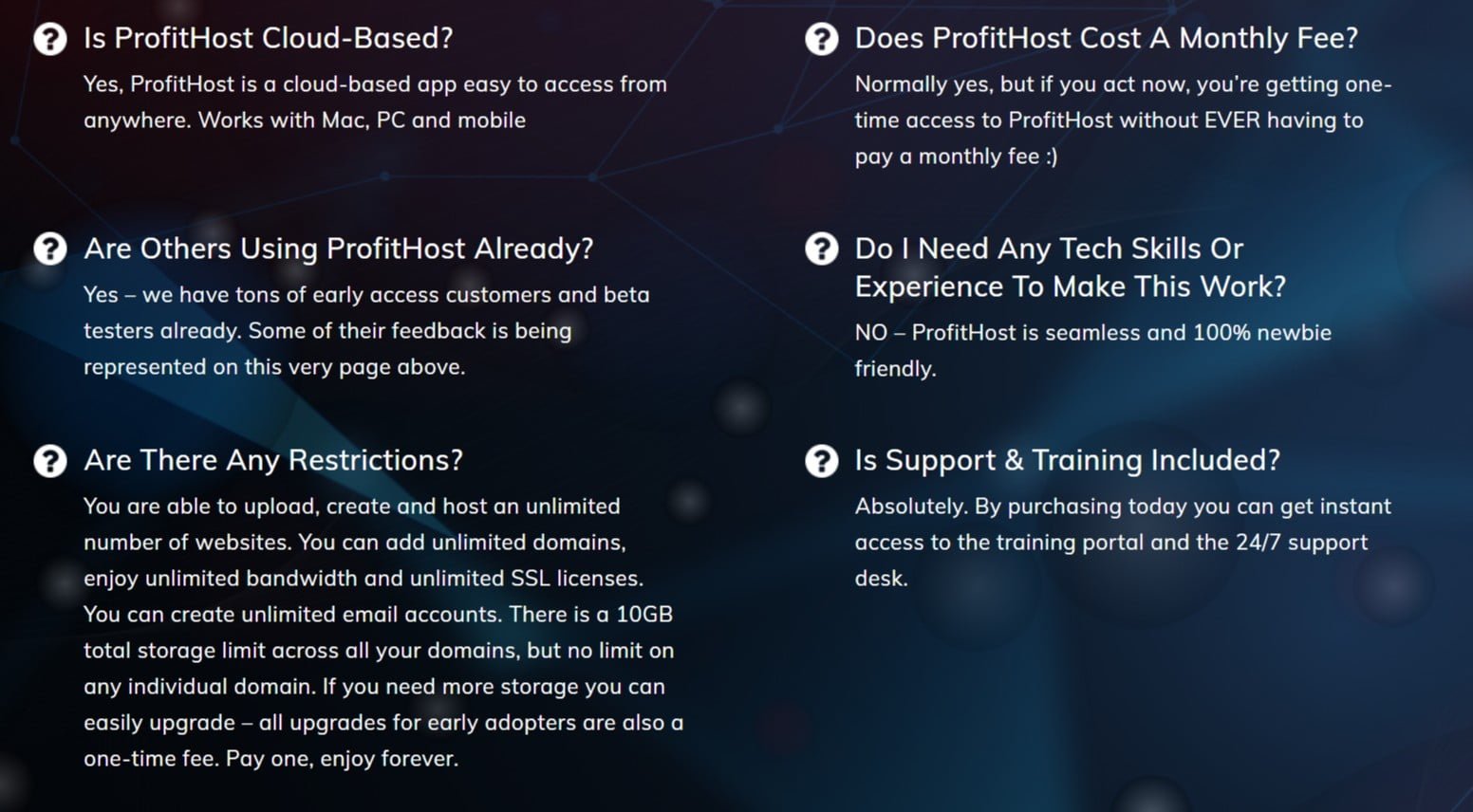Click question icon beside "Is ProfitHost Cloud-Based?"
This screenshot has width=1473, height=812.
tap(50, 39)
